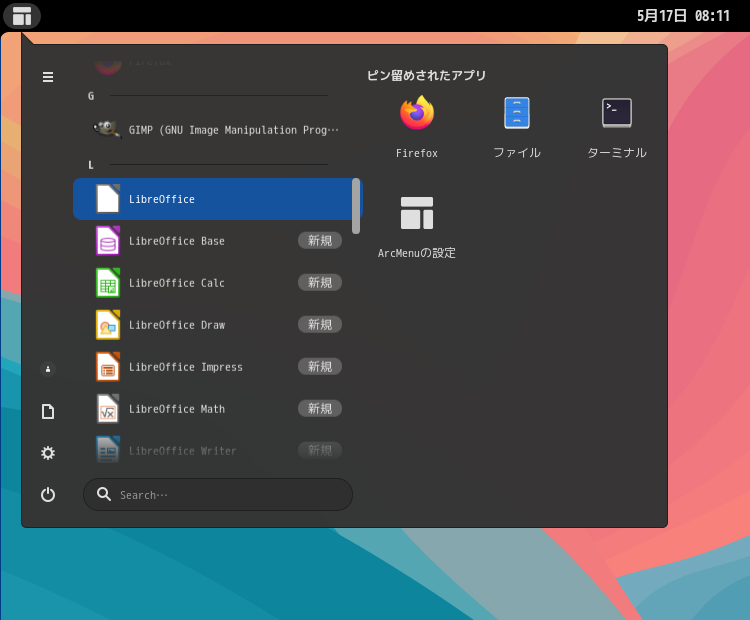Click the user account icon in the sidebar
Image resolution: width=750 pixels, height=620 pixels.
point(48,369)
